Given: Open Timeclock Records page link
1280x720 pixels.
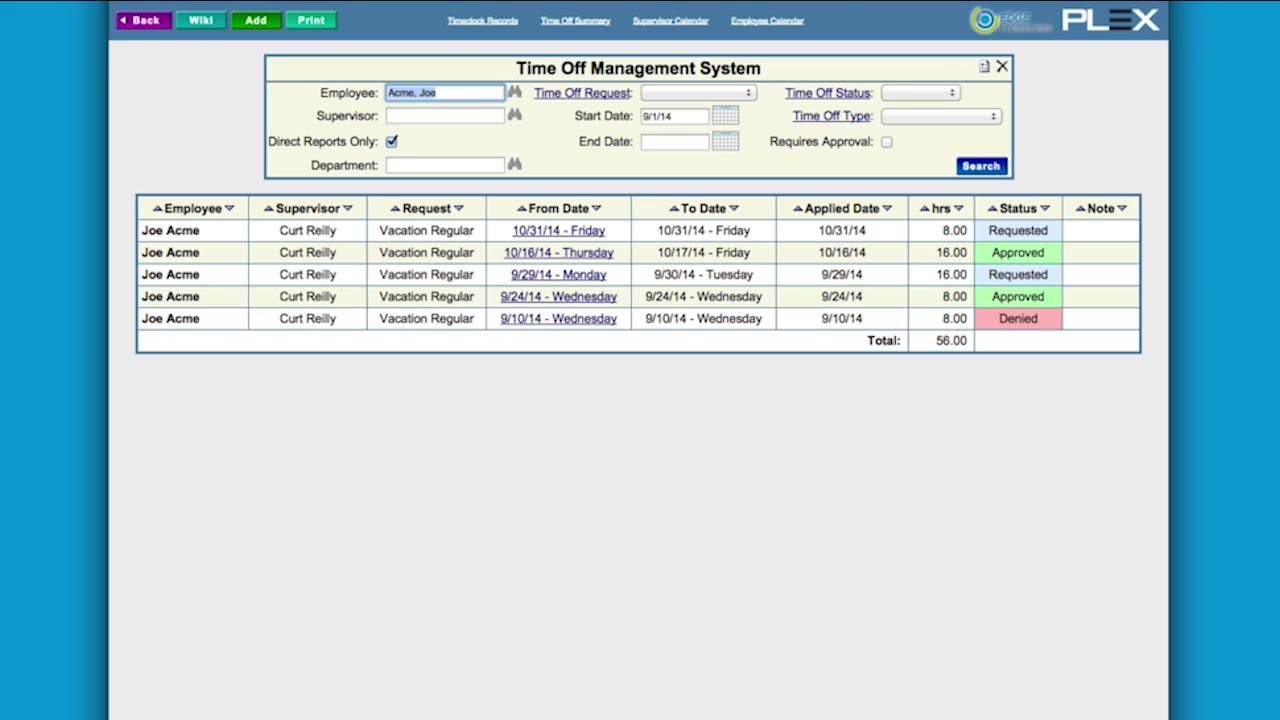Looking at the screenshot, I should (483, 20).
